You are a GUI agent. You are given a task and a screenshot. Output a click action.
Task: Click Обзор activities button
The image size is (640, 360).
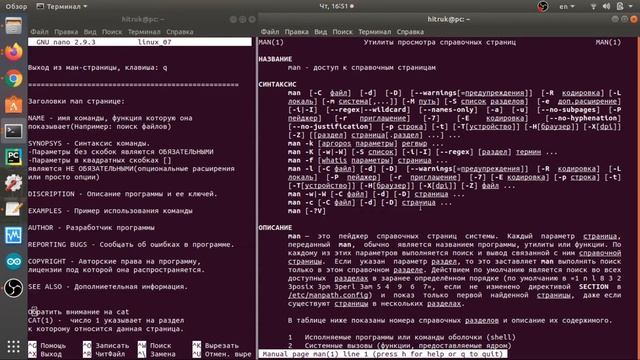click(x=16, y=6)
